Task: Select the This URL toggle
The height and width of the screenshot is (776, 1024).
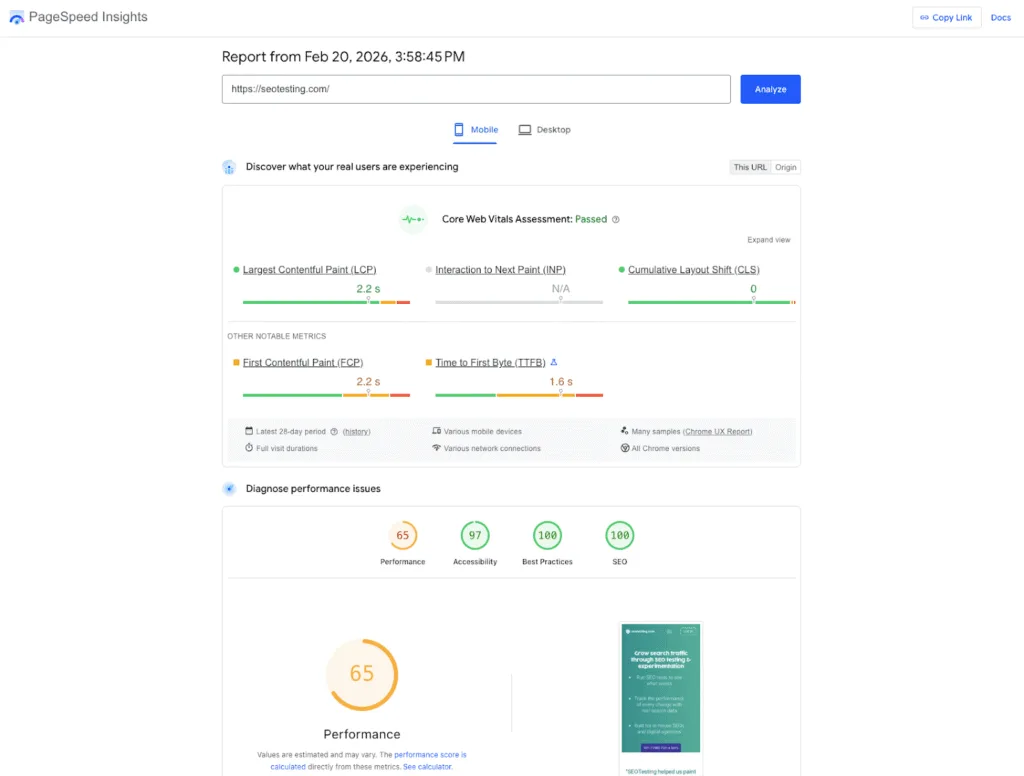Action: 750,167
